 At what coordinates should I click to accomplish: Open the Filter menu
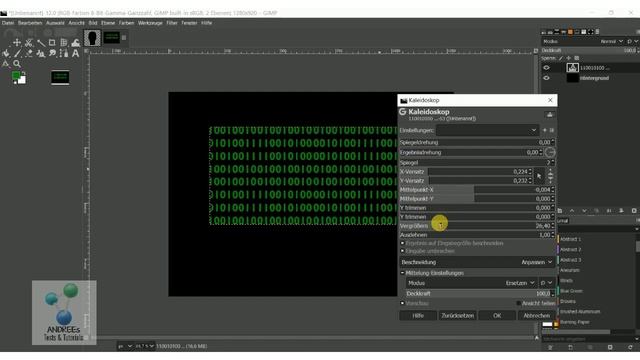pos(172,23)
